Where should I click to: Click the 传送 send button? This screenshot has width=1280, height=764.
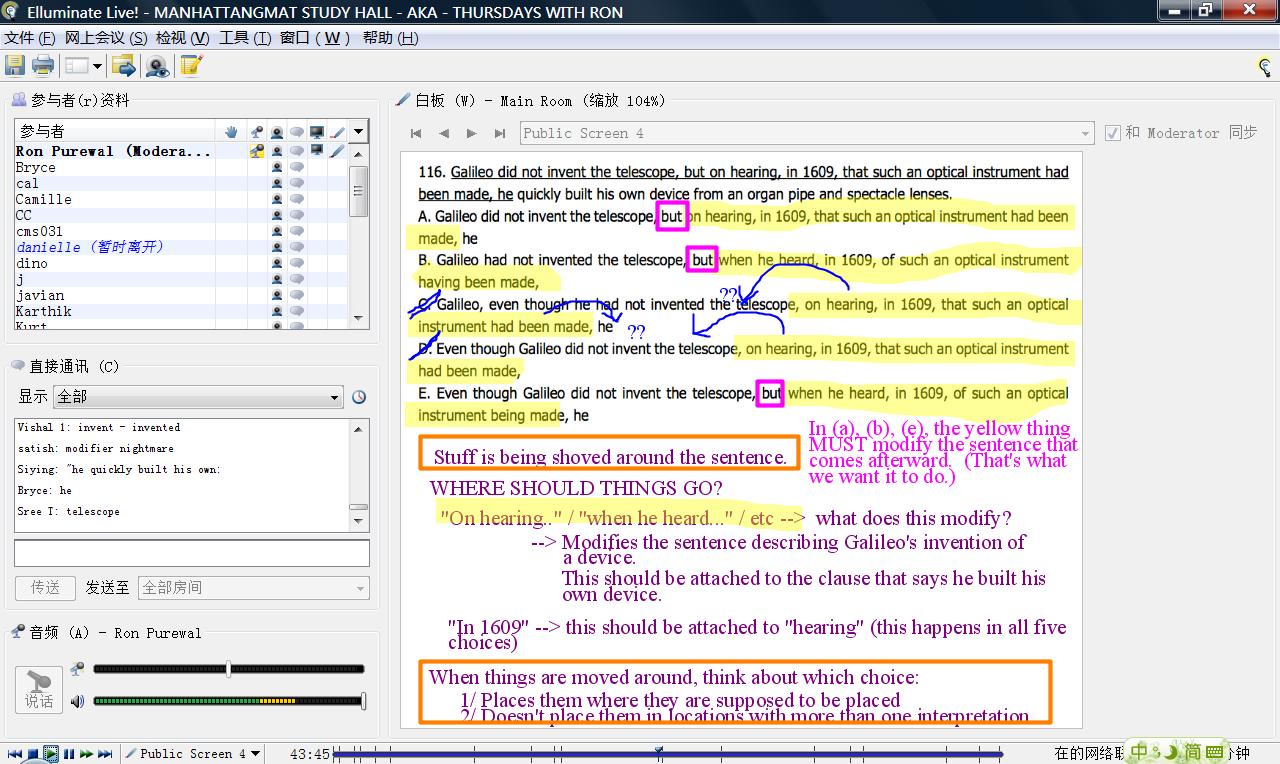tap(45, 587)
